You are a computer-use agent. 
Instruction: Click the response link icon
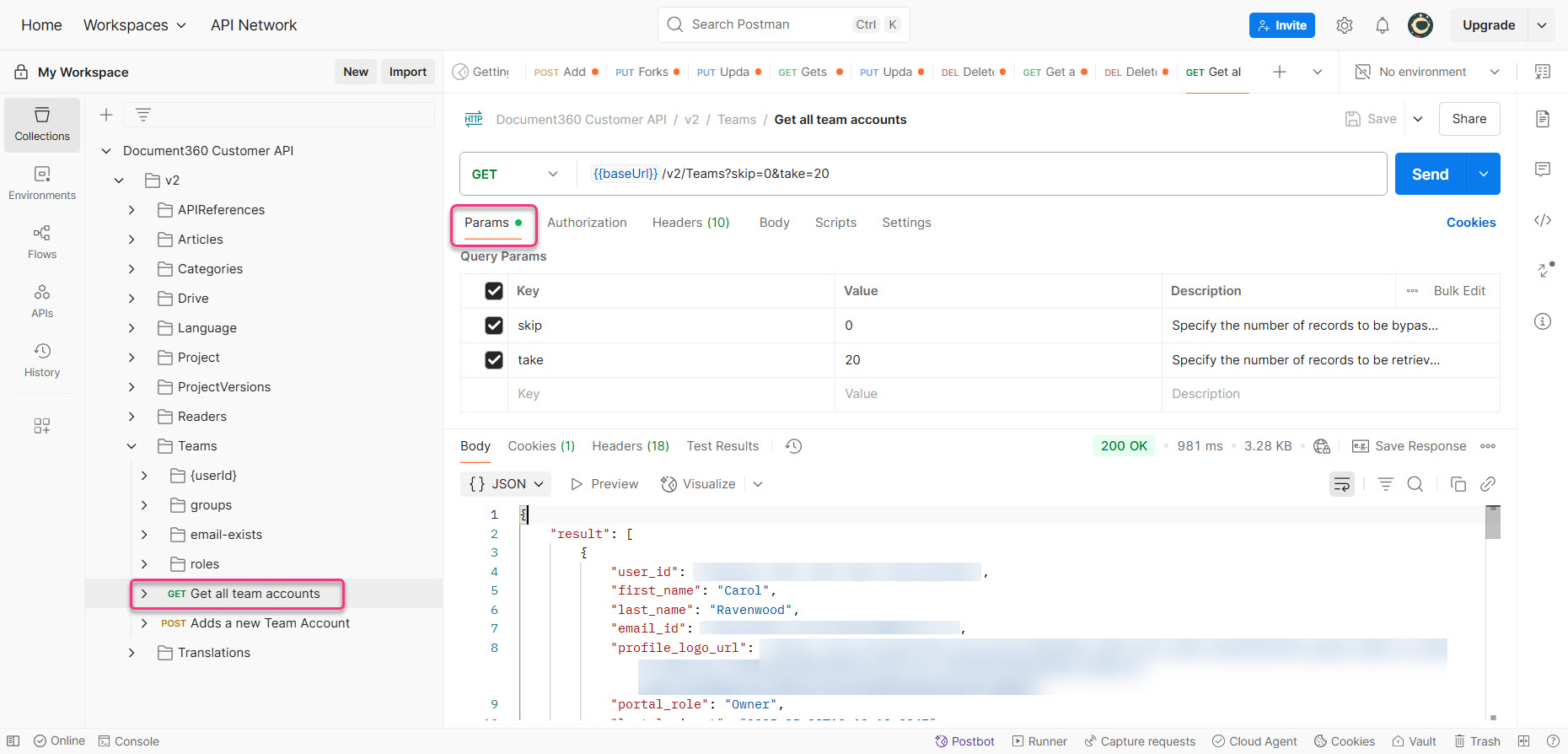click(1488, 484)
